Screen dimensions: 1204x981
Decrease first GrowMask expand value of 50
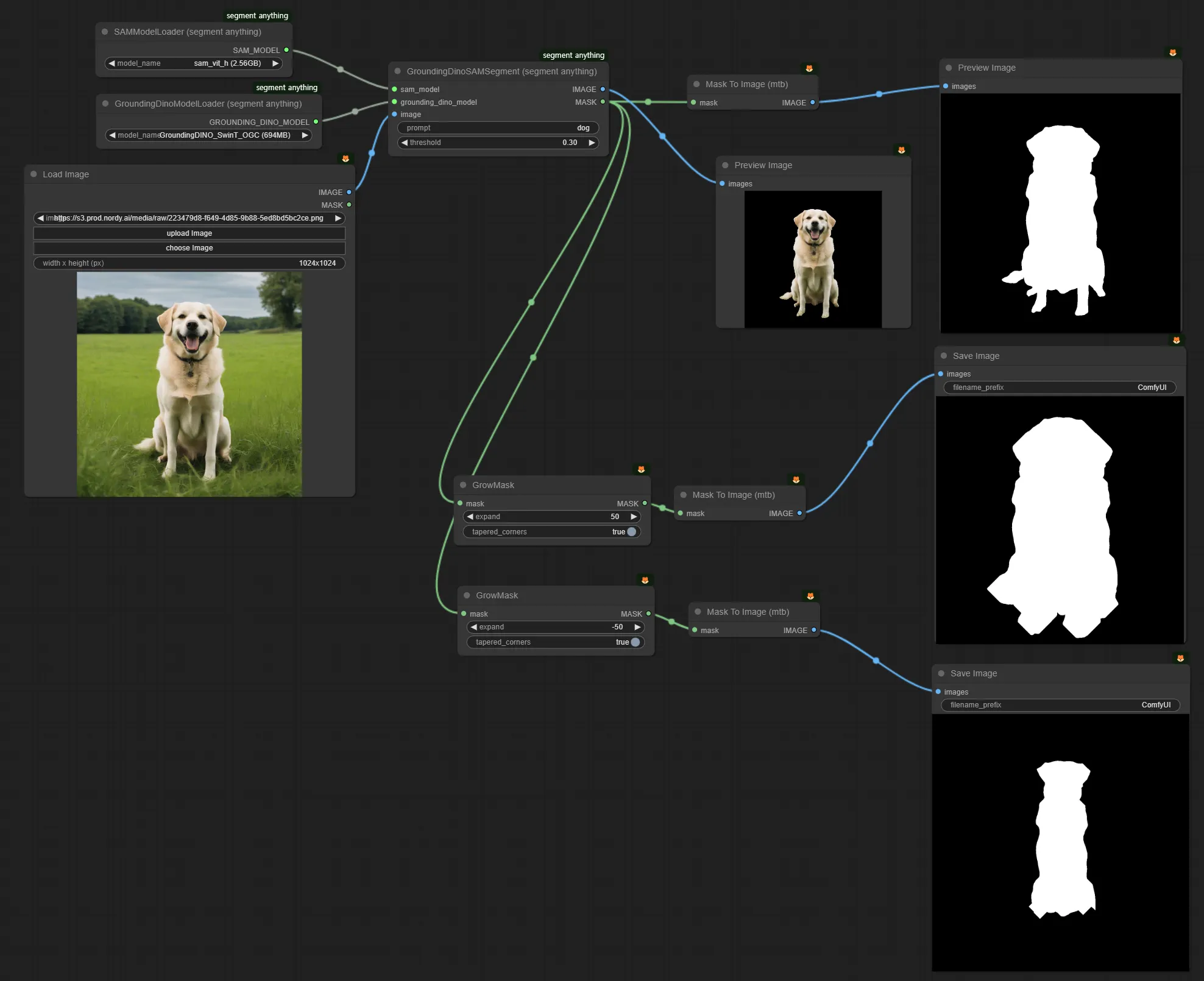470,517
